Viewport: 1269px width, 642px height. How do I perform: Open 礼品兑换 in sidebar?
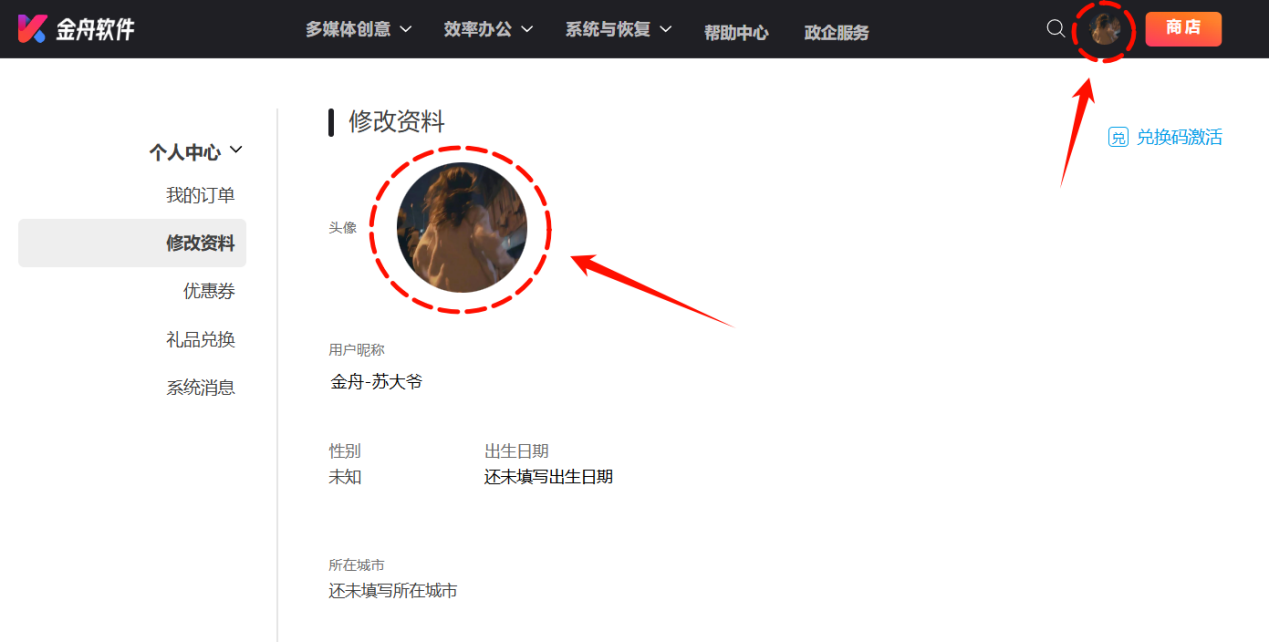[x=201, y=339]
